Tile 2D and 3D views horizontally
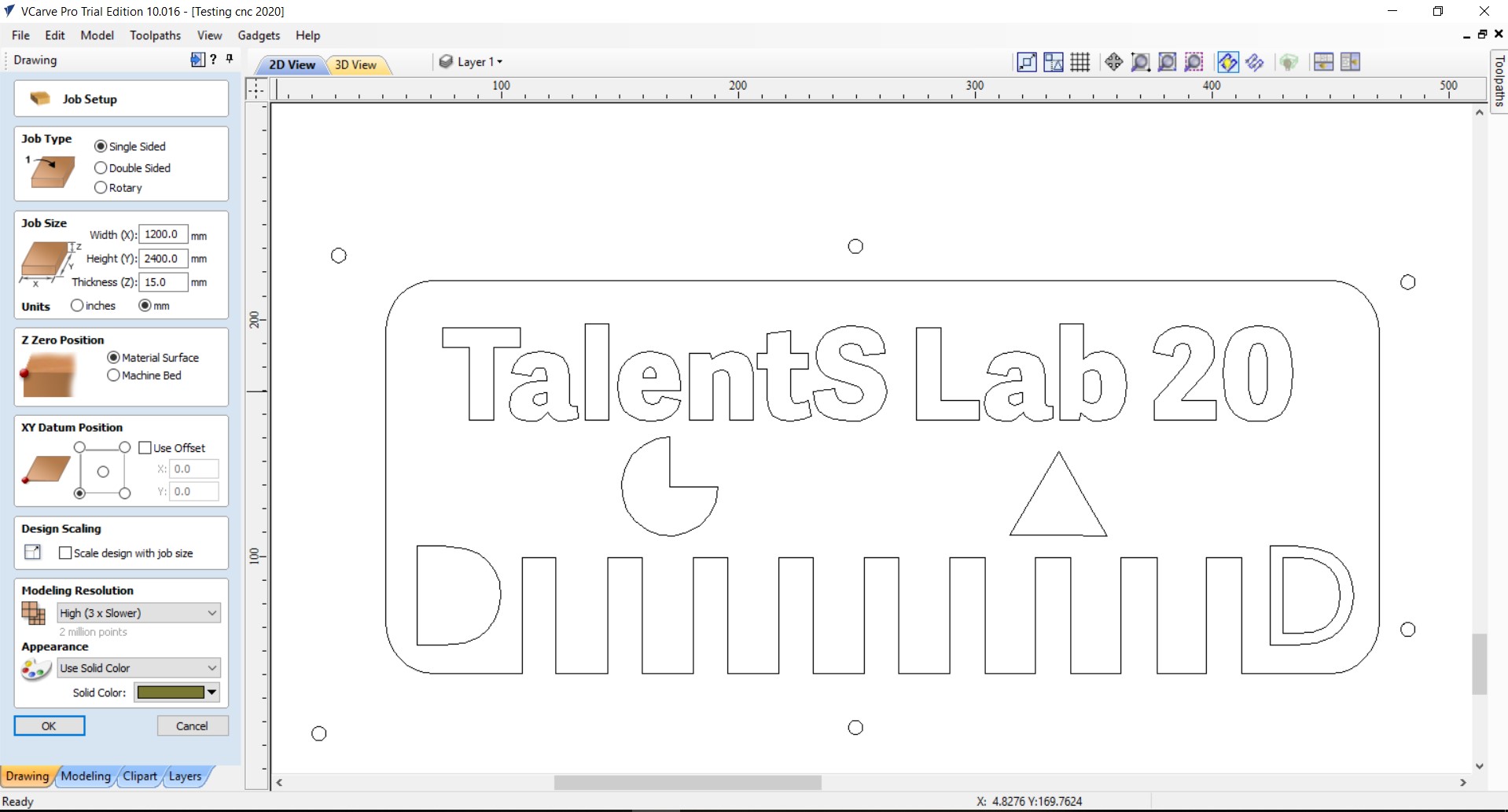This screenshot has height=812, width=1508. click(1324, 62)
